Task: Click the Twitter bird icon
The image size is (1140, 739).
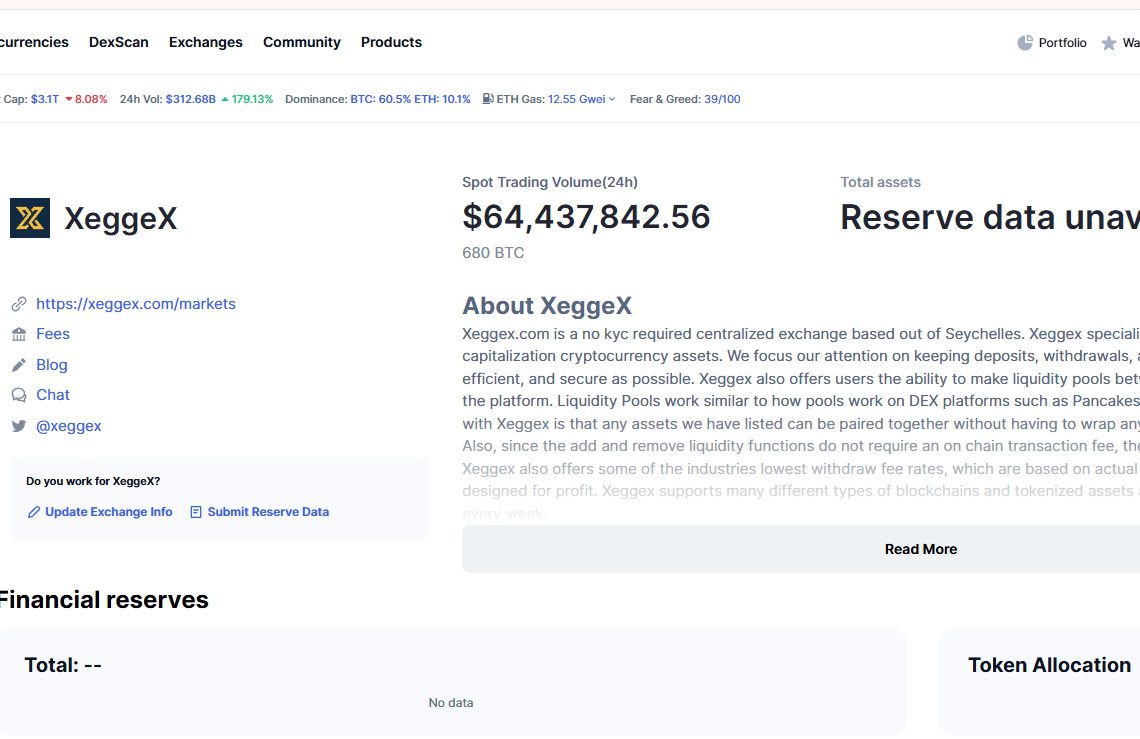Action: [x=19, y=426]
